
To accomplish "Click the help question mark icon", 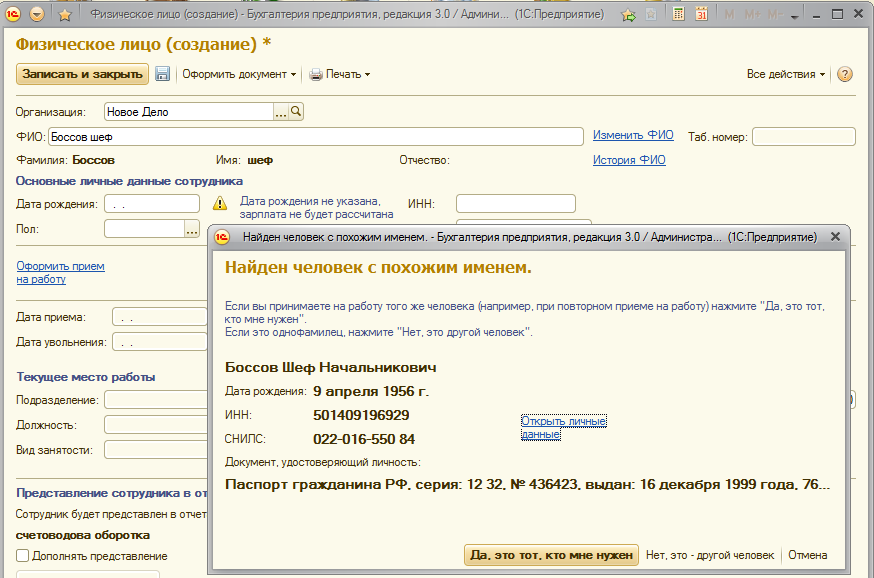I will tap(845, 74).
